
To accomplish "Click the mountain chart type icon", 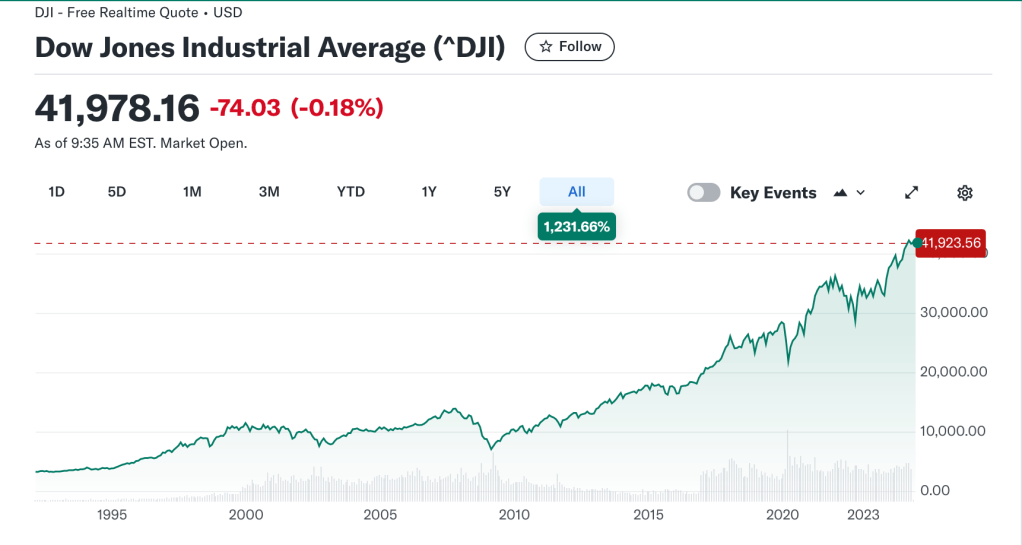I will (x=840, y=193).
